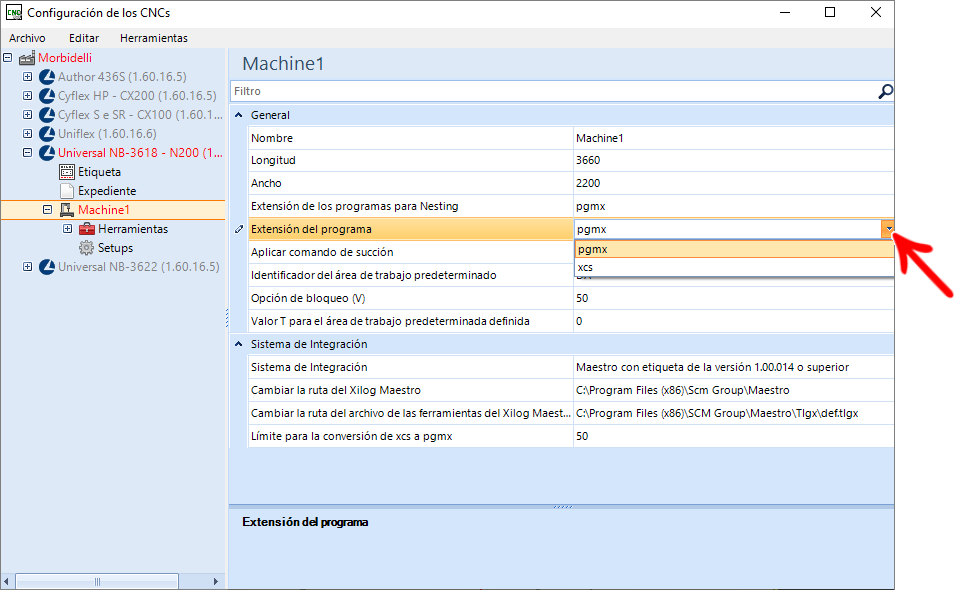Click the def.tlgx tools file path

tap(734, 413)
